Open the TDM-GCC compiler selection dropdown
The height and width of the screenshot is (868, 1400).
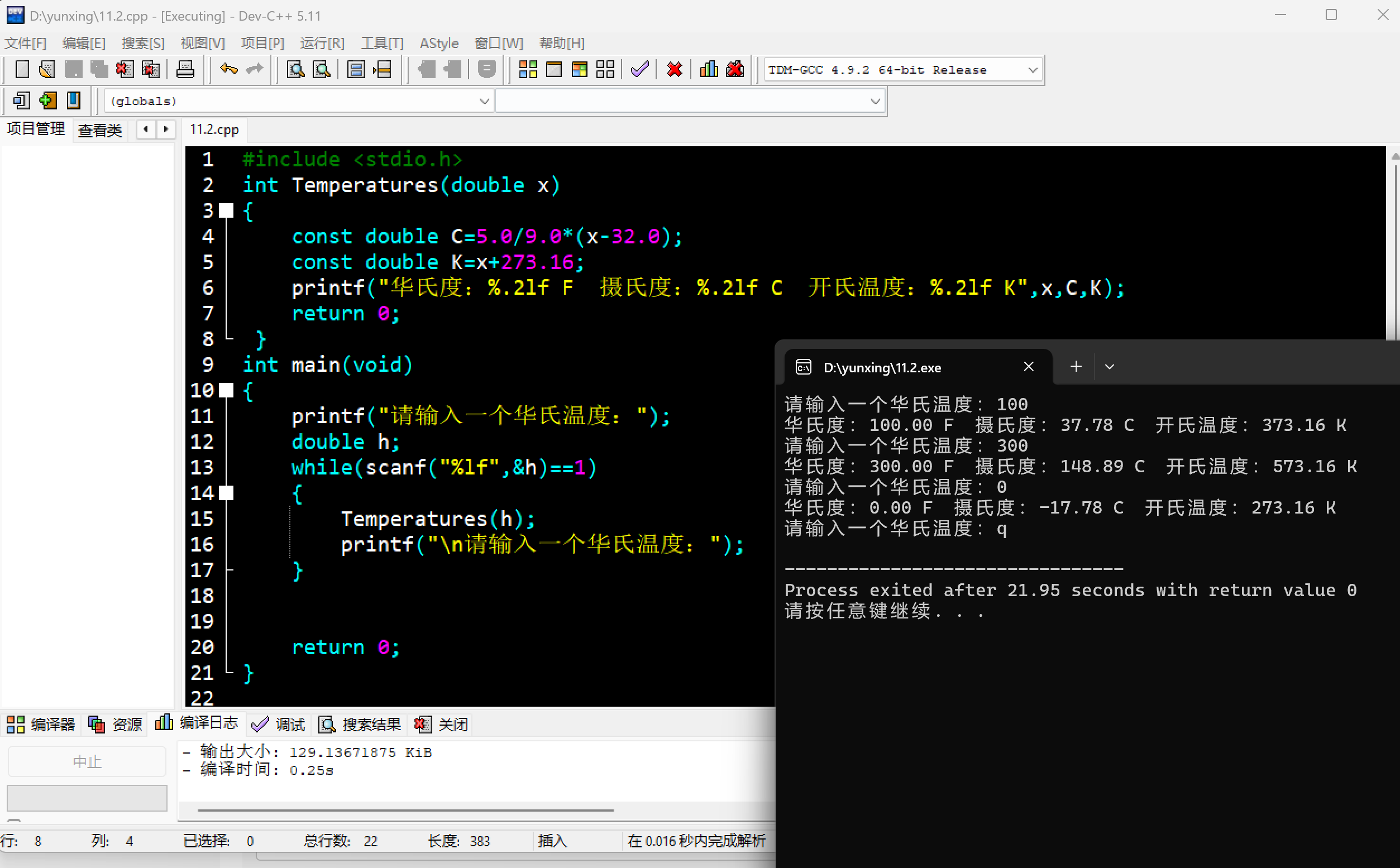(x=1032, y=70)
